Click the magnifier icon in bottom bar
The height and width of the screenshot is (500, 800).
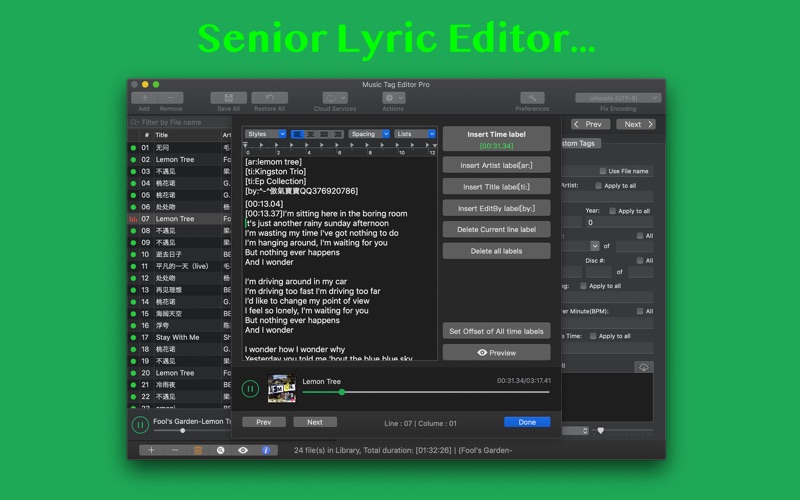221,450
